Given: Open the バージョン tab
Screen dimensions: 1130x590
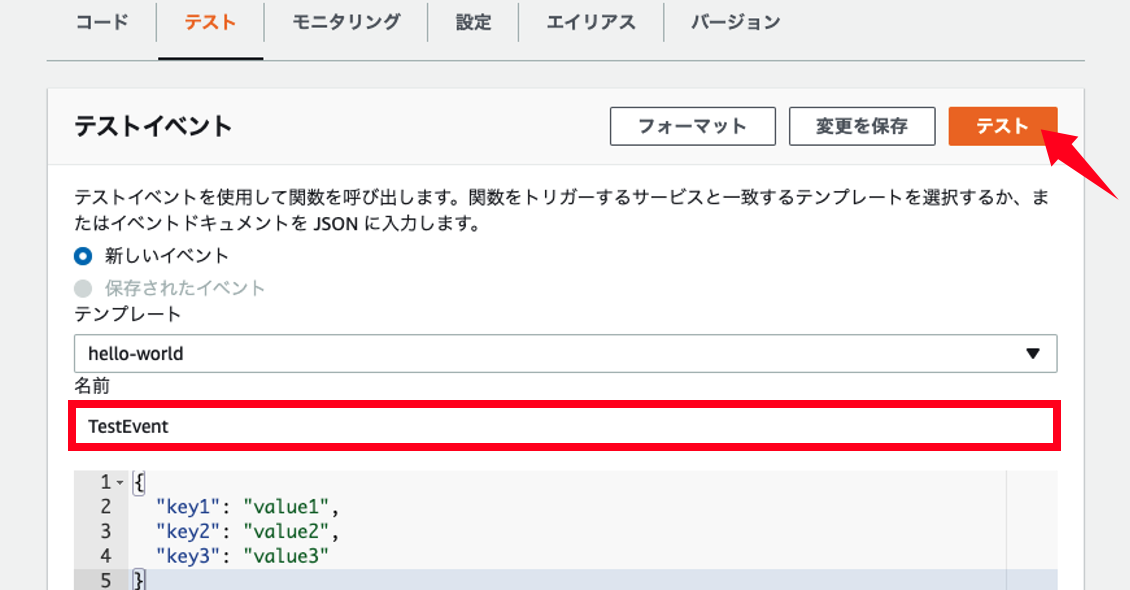Looking at the screenshot, I should coord(736,22).
